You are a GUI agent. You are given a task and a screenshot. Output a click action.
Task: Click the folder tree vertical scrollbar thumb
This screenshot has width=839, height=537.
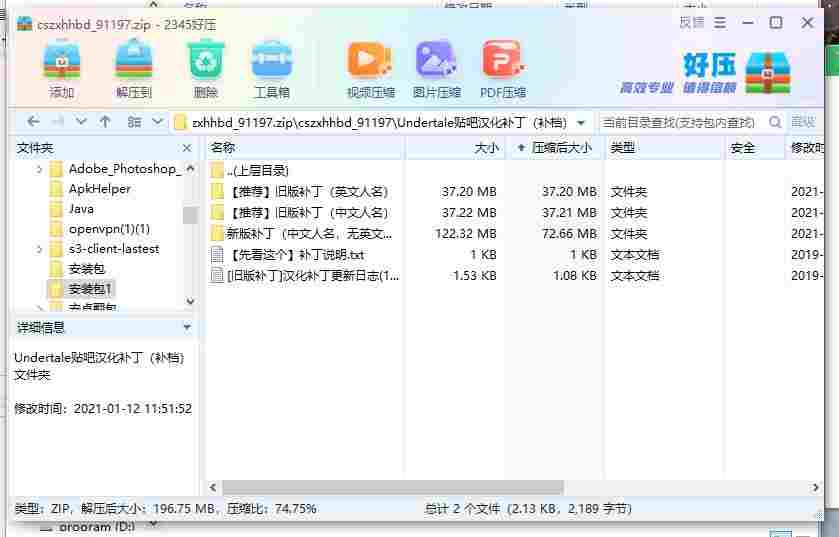coord(190,215)
